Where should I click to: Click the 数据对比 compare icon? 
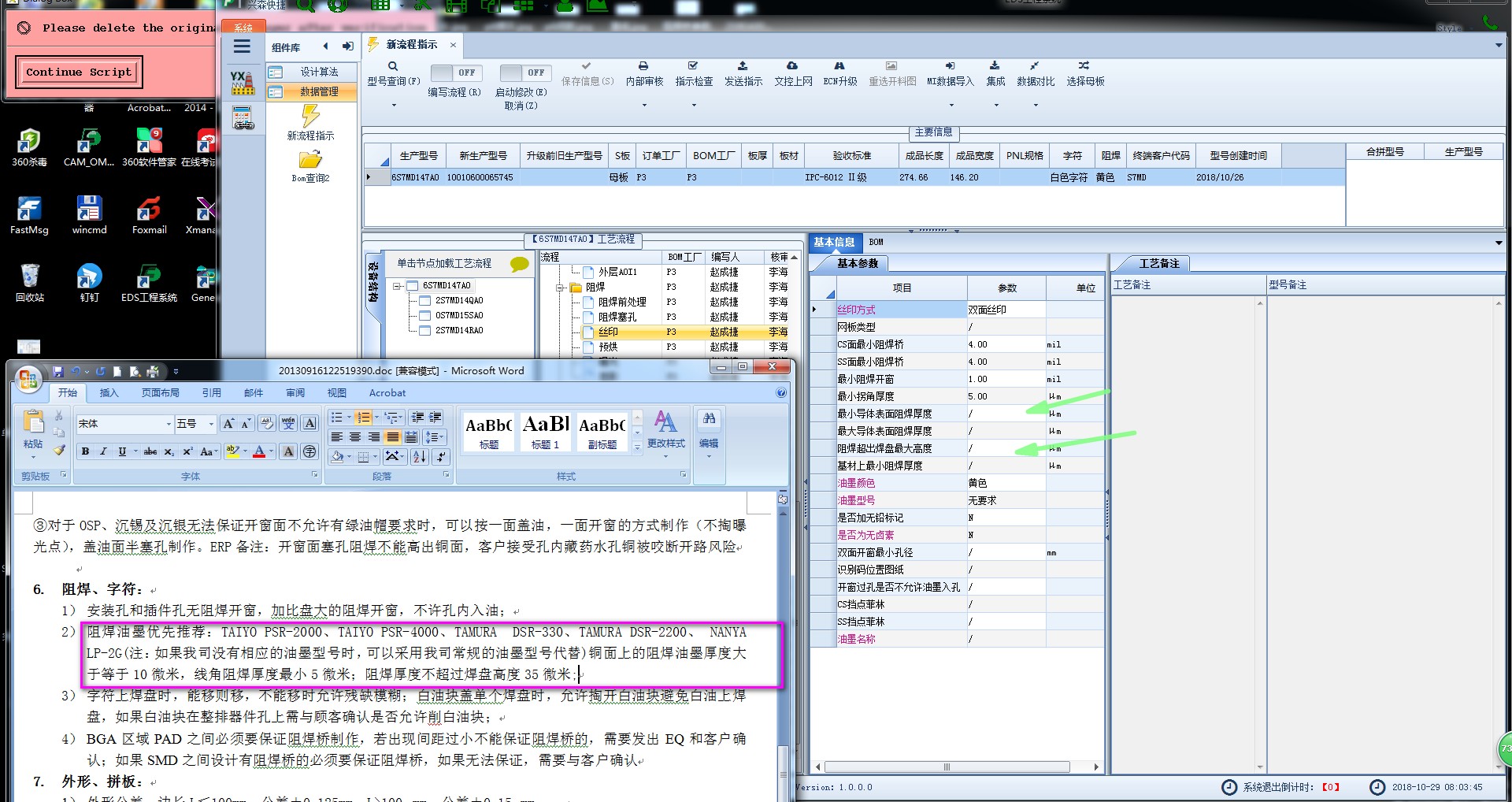pos(1034,66)
